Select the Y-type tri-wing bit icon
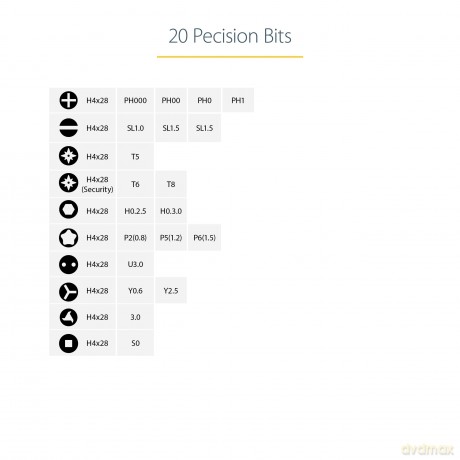Viewport: 460px width, 460px height. [69, 292]
